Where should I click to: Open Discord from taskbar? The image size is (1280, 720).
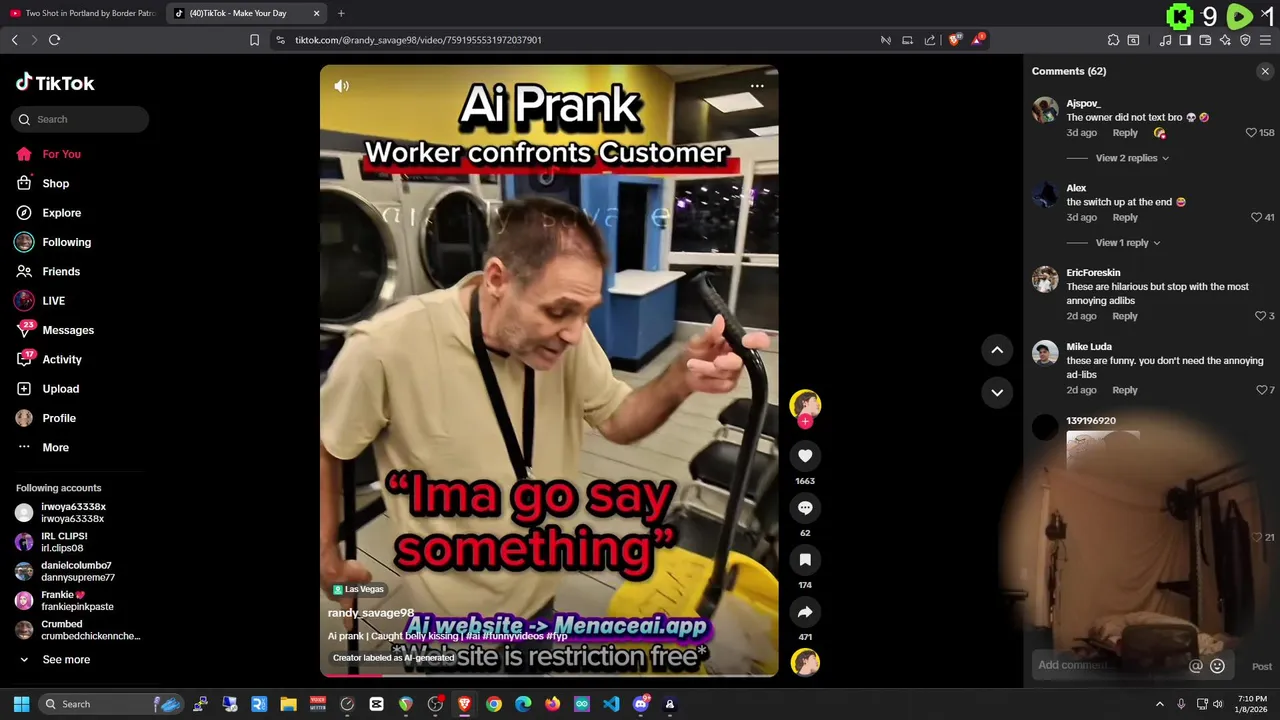(641, 704)
